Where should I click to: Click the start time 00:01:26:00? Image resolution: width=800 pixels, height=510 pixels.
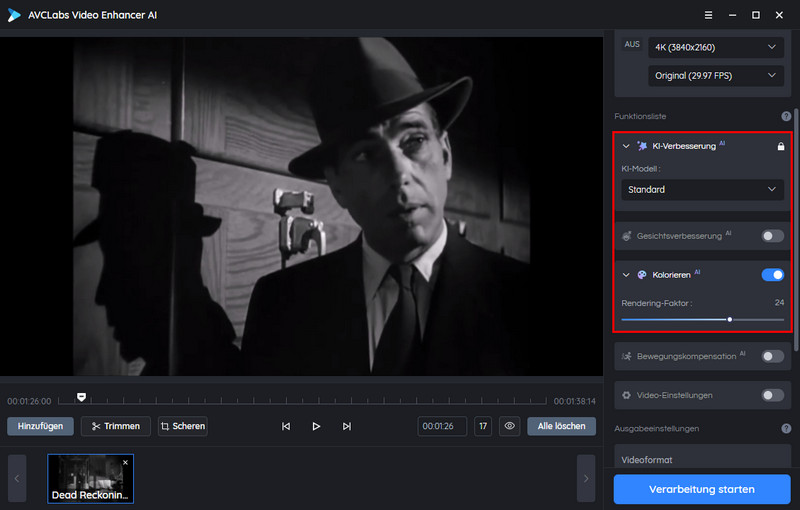pyautogui.click(x=29, y=401)
